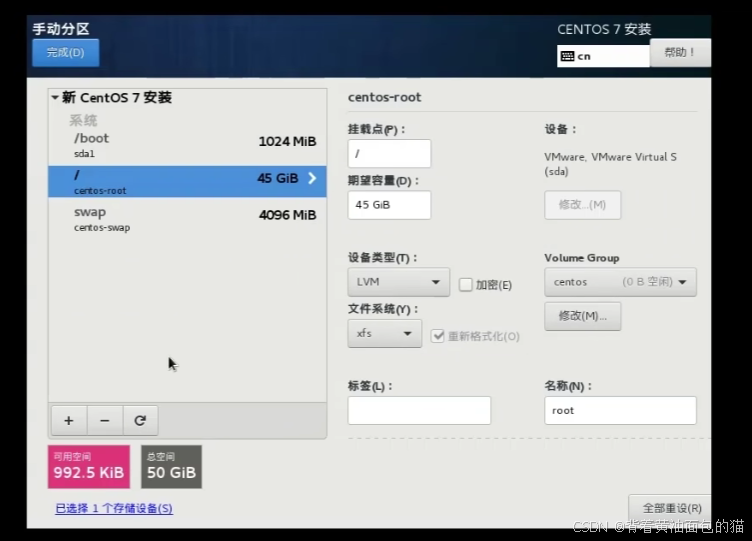Click the 总空间 50 GiB box

(171, 467)
